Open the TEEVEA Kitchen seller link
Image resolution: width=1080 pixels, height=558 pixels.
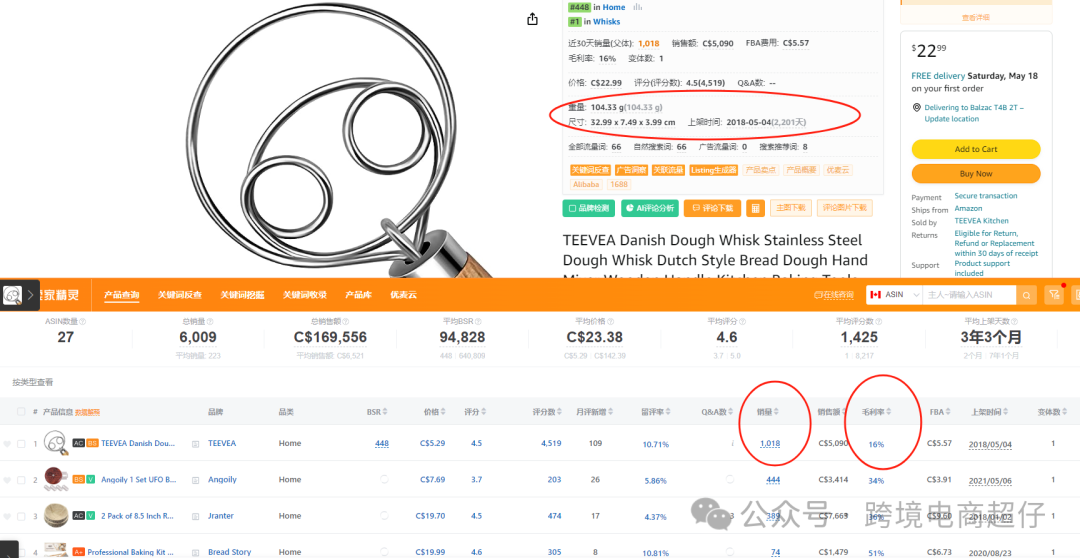(982, 221)
